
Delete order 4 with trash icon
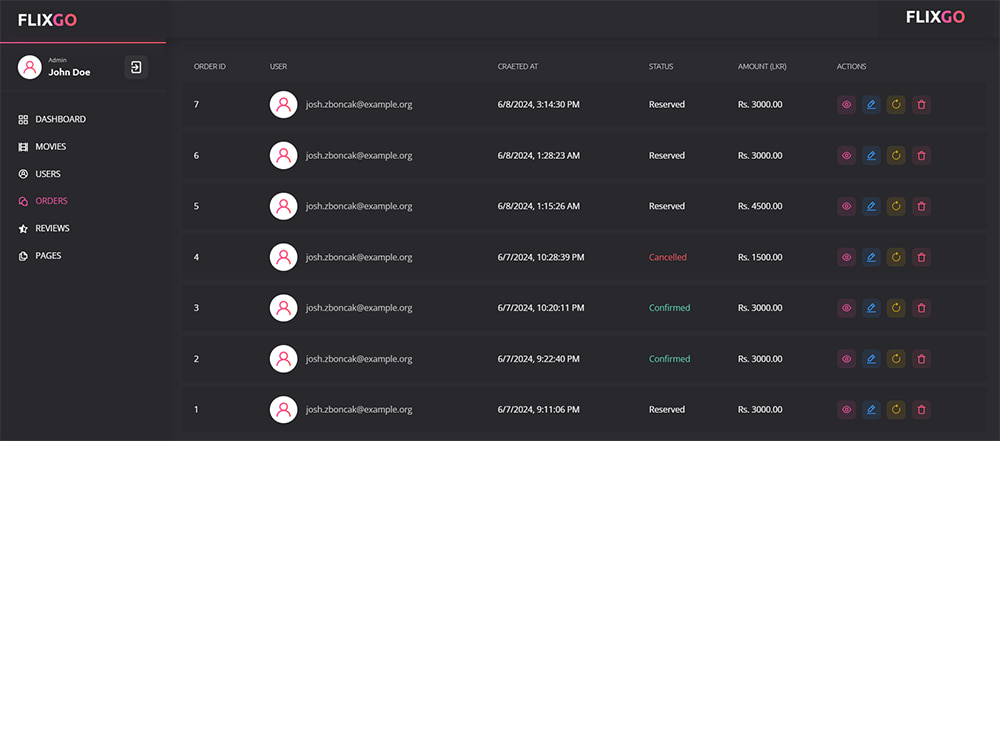click(x=921, y=257)
